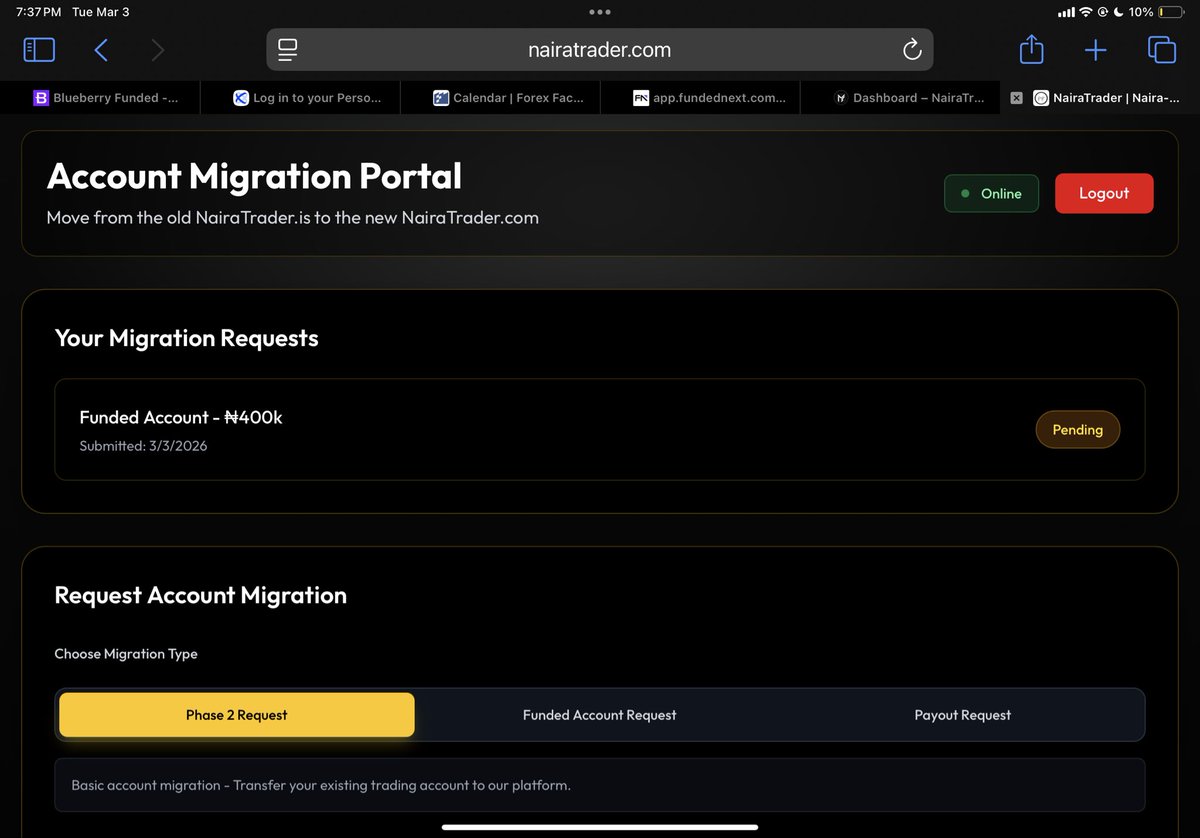Tap the Tue Mar 3 date in status bar

point(101,12)
